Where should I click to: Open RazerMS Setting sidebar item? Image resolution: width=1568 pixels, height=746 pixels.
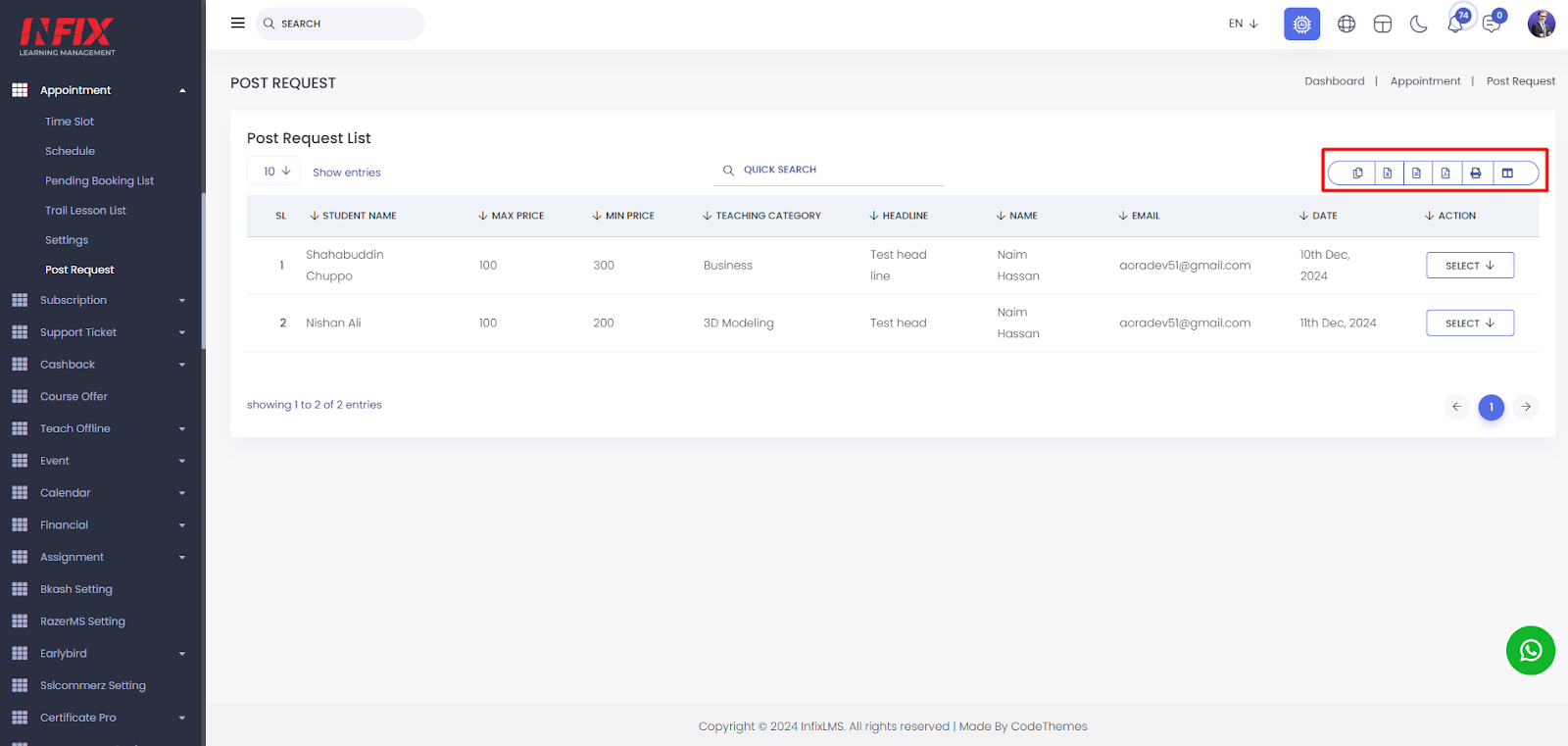[x=82, y=622]
